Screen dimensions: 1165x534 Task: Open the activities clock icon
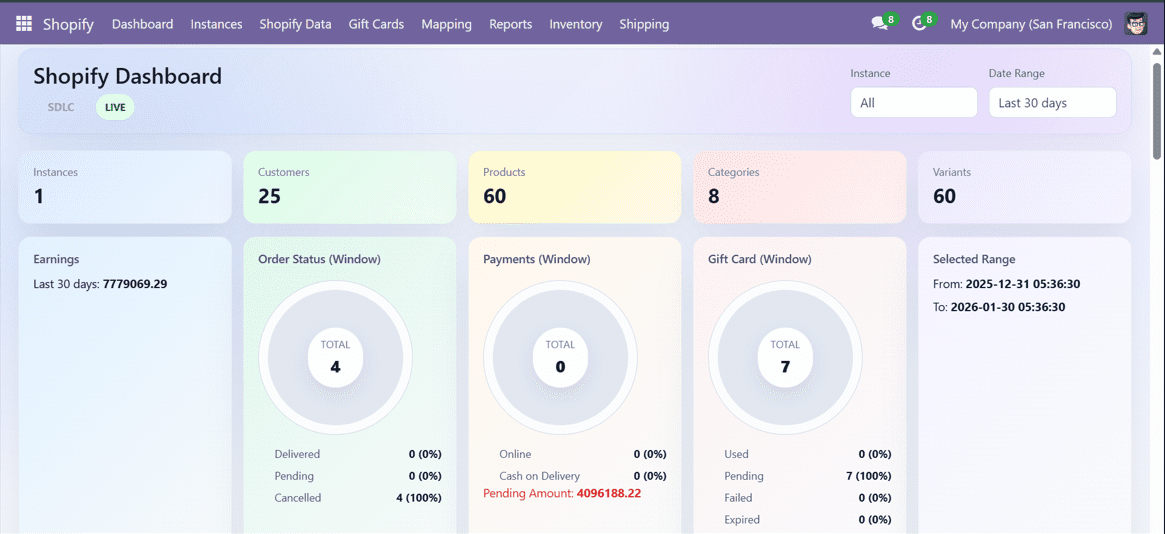tap(919, 24)
